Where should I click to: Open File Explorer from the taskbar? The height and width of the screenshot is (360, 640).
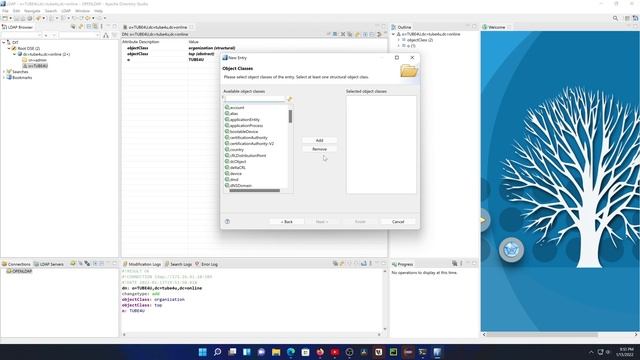pos(276,352)
